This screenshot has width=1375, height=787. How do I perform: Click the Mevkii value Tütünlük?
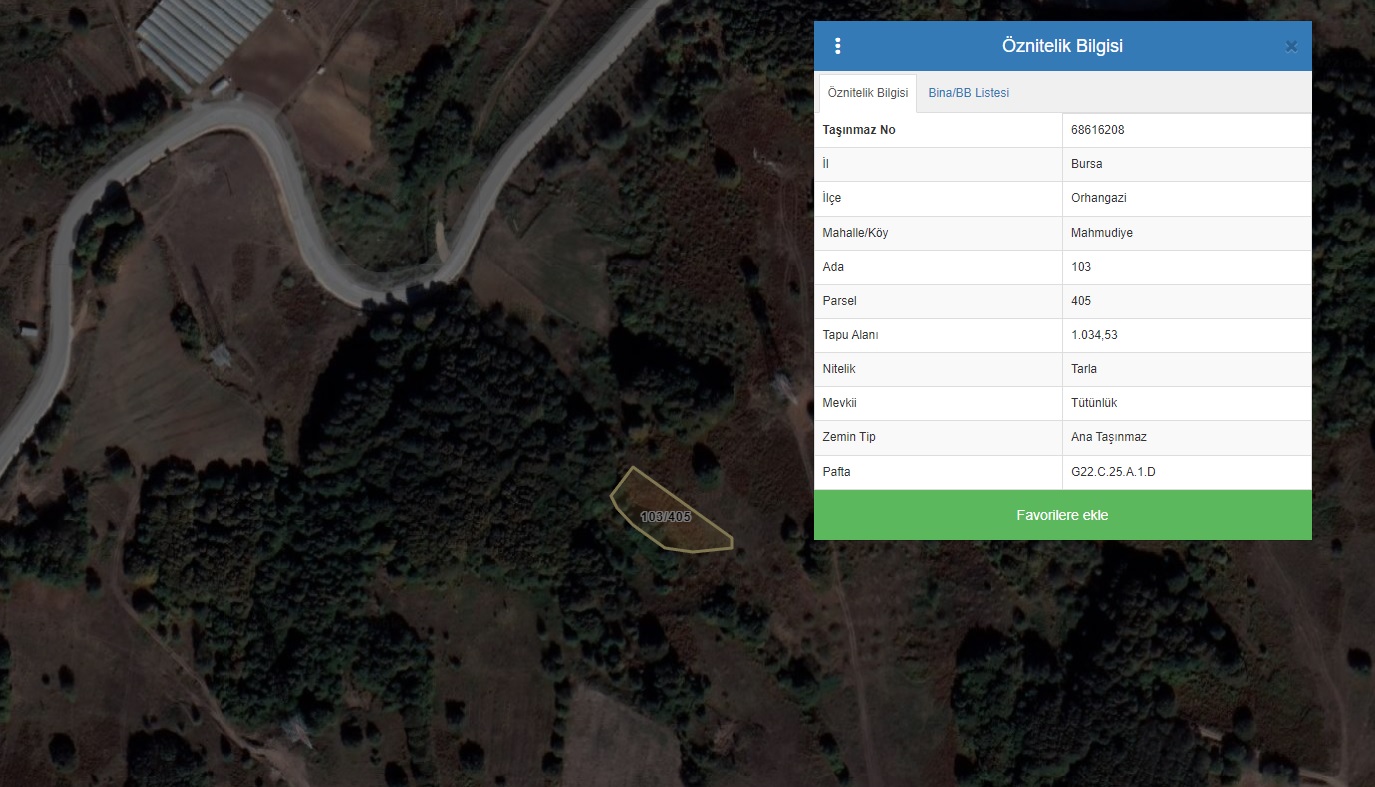click(x=1094, y=403)
